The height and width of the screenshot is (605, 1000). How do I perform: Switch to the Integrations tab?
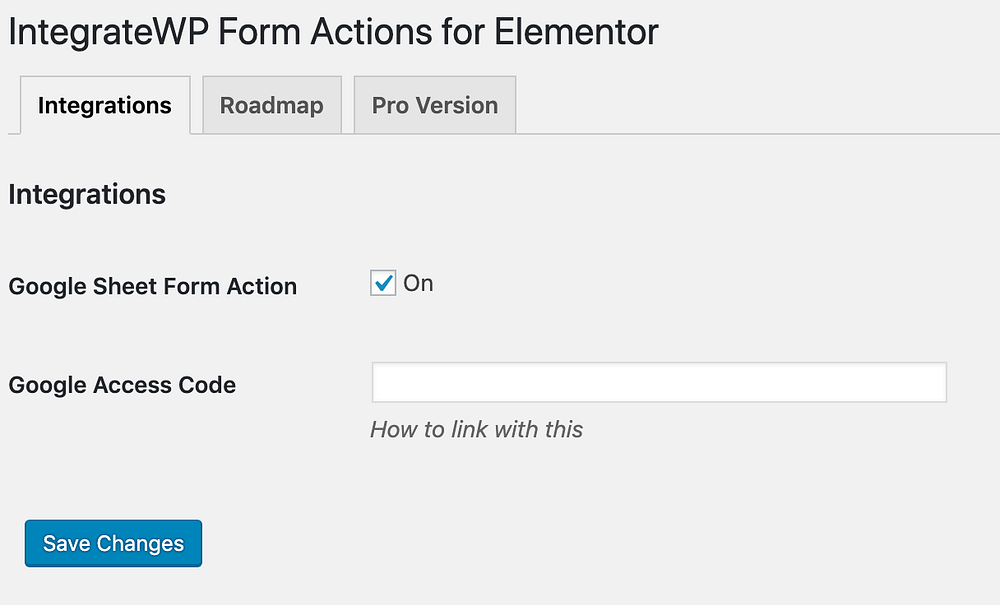[104, 105]
